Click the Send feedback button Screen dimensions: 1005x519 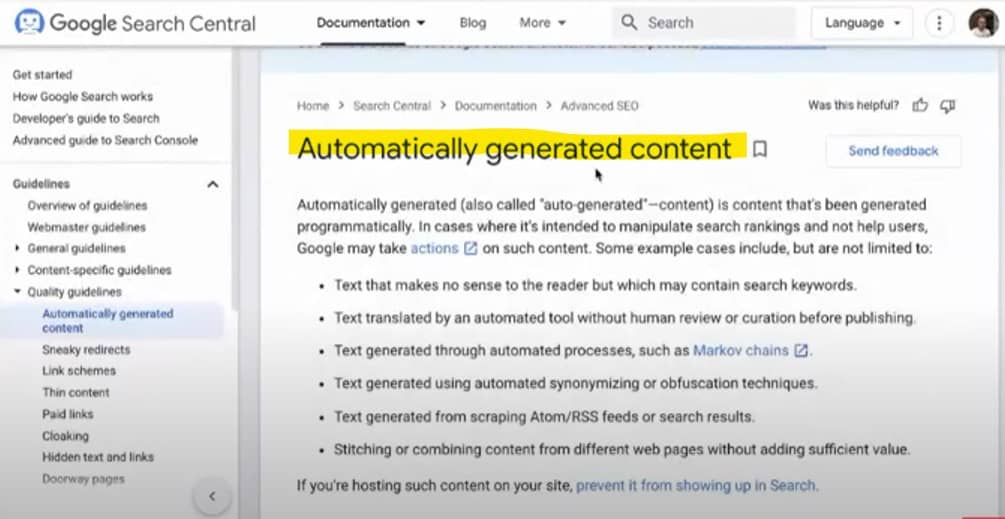click(893, 151)
